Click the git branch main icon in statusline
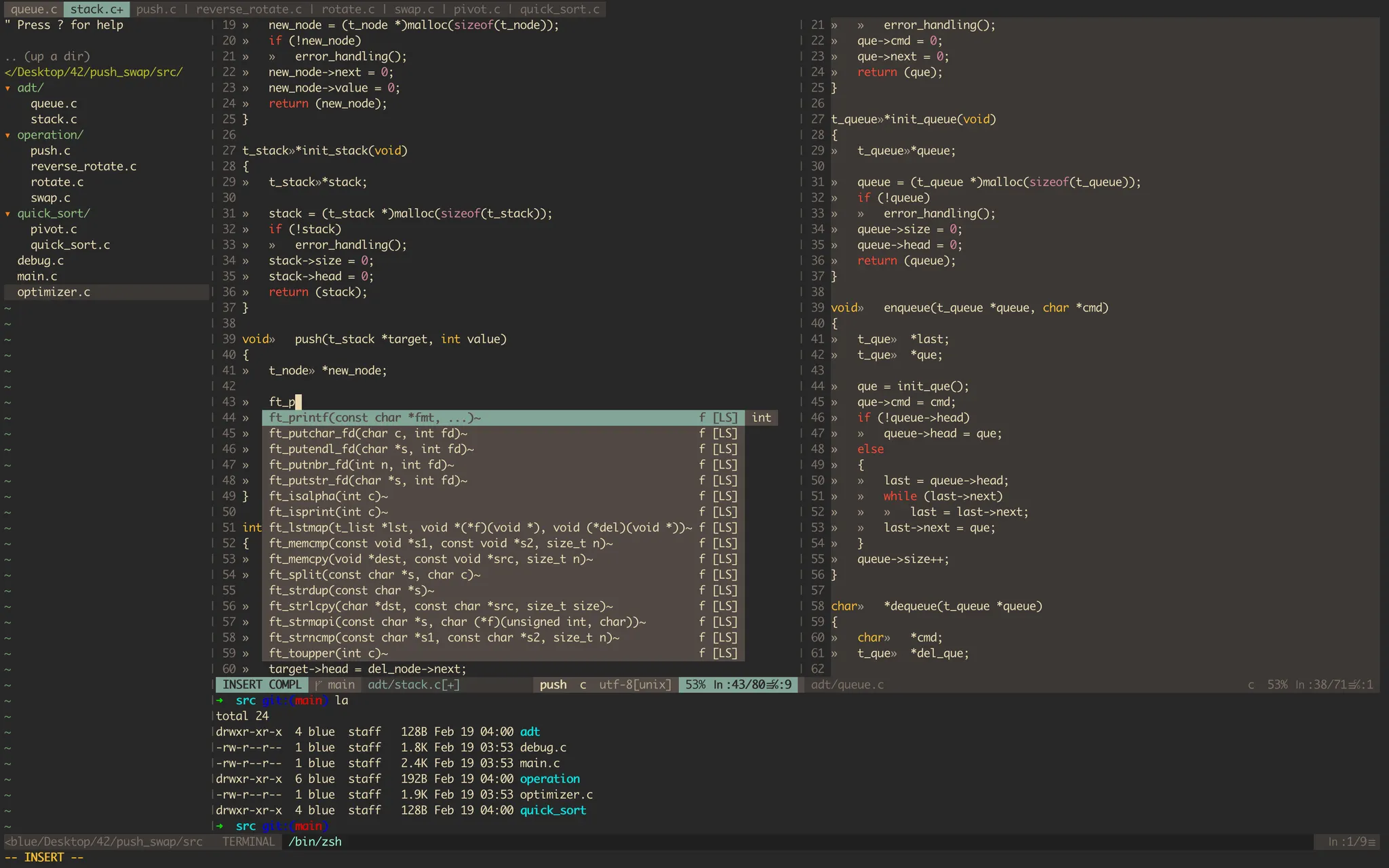 click(x=319, y=685)
